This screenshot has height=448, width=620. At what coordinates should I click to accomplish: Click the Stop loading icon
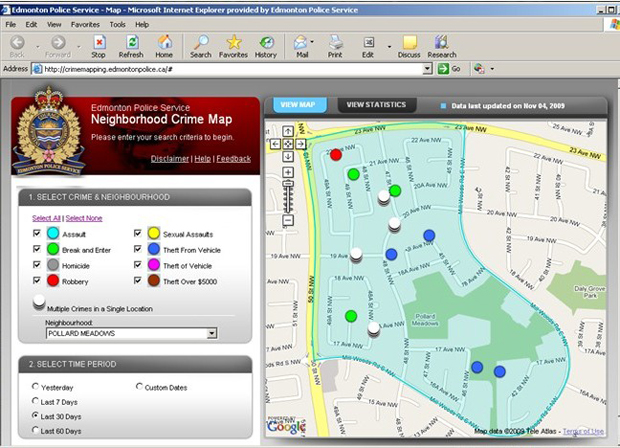[x=99, y=42]
